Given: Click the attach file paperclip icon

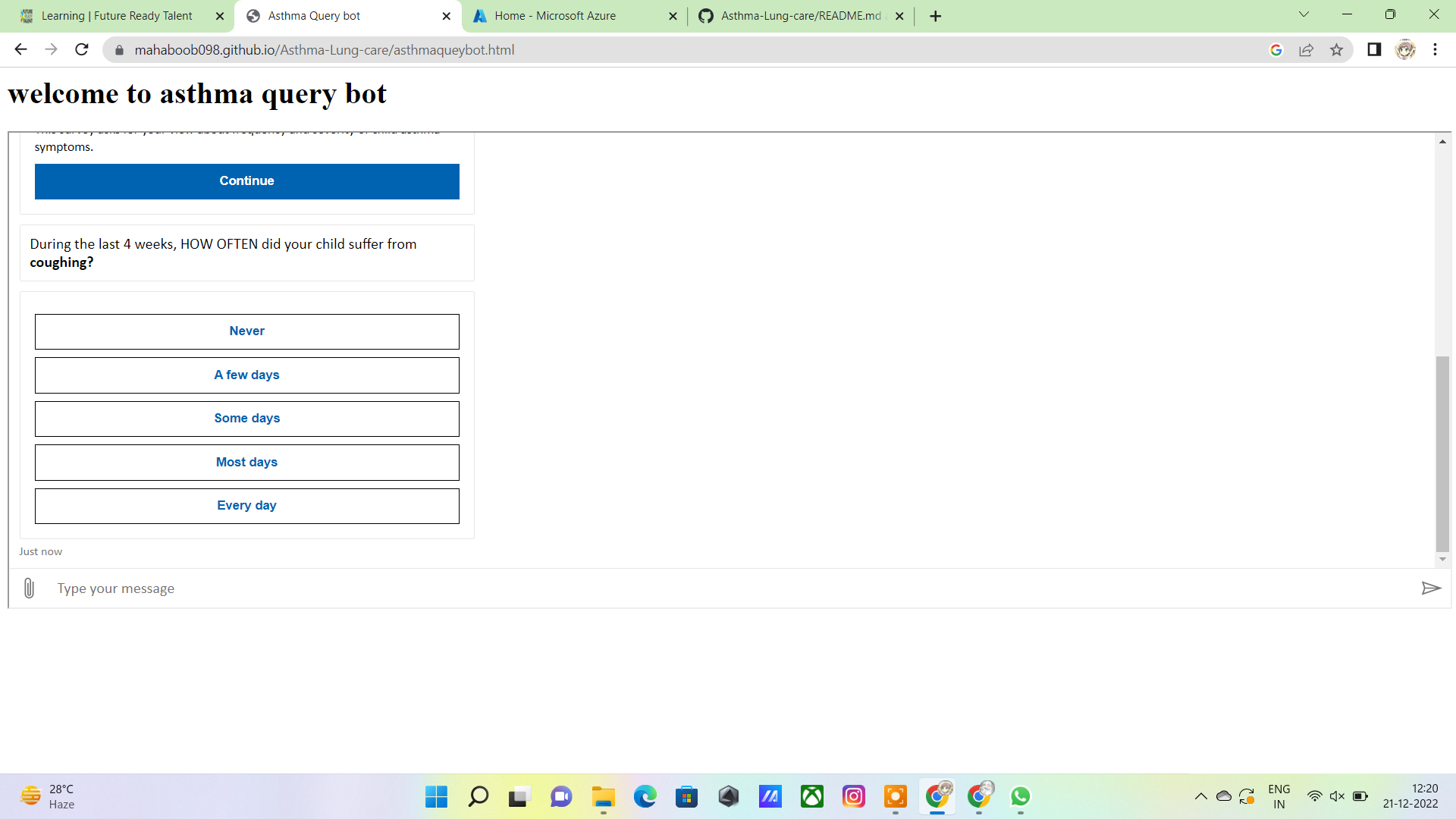Looking at the screenshot, I should point(29,588).
